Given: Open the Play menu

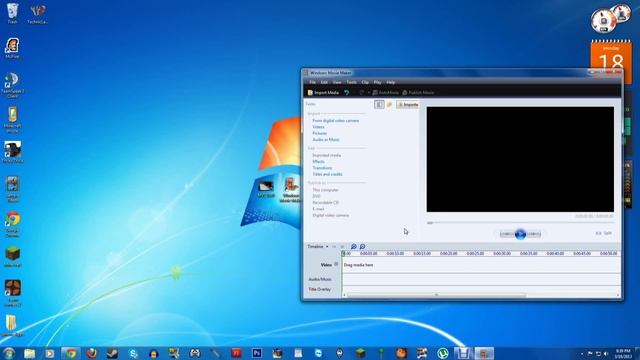Looking at the screenshot, I should click(378, 82).
